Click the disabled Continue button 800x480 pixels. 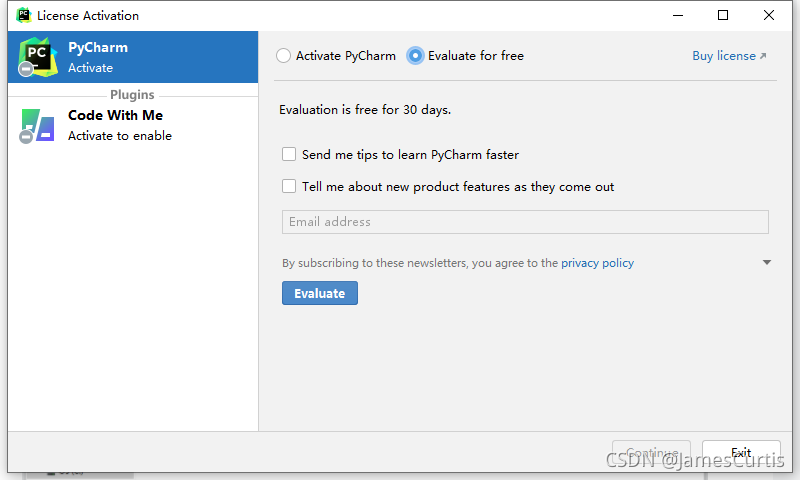click(x=652, y=452)
